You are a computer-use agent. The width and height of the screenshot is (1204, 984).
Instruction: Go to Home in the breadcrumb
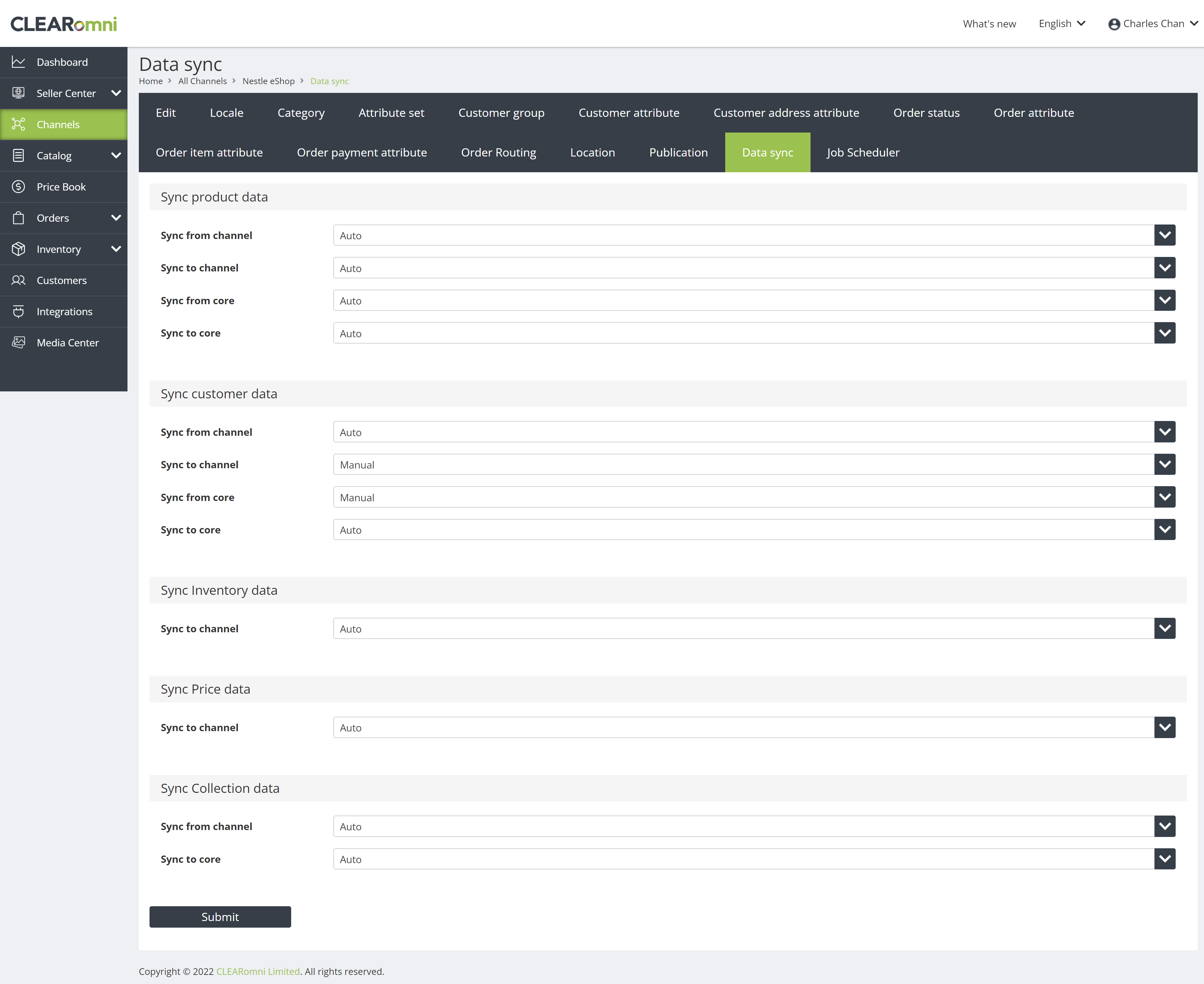point(151,81)
